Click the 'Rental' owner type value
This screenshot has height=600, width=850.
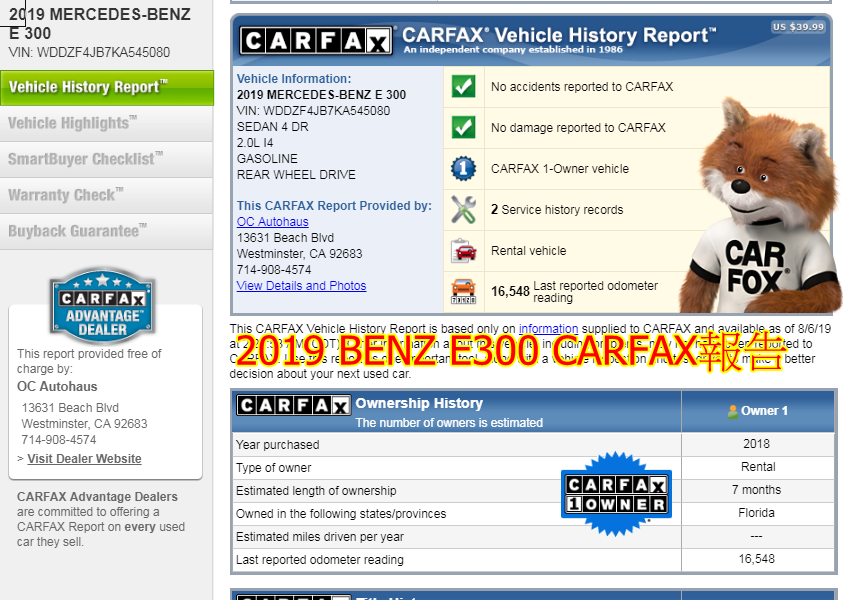coord(758,467)
